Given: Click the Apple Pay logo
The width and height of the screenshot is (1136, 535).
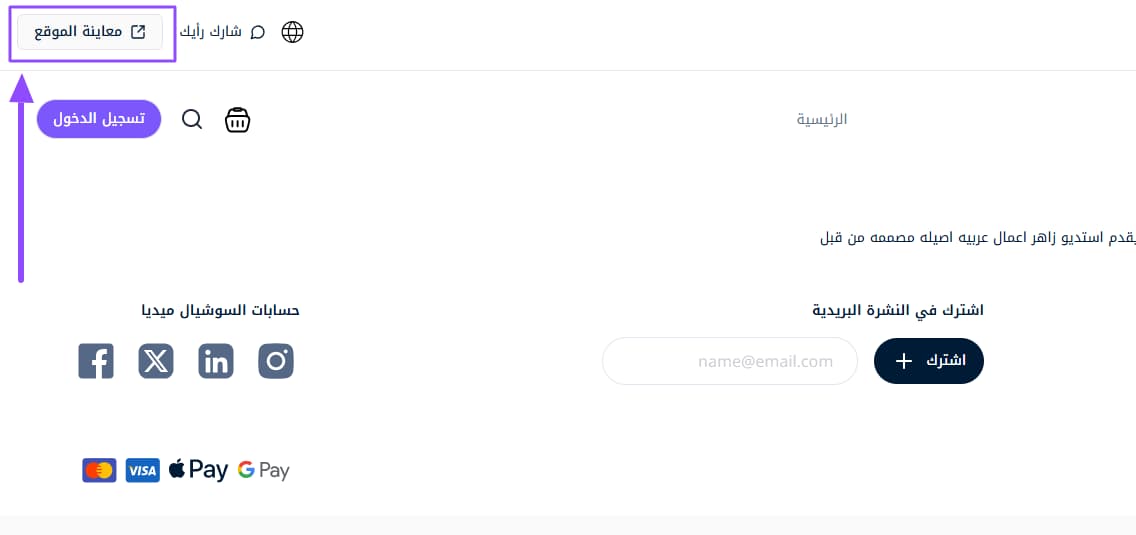Looking at the screenshot, I should (198, 469).
